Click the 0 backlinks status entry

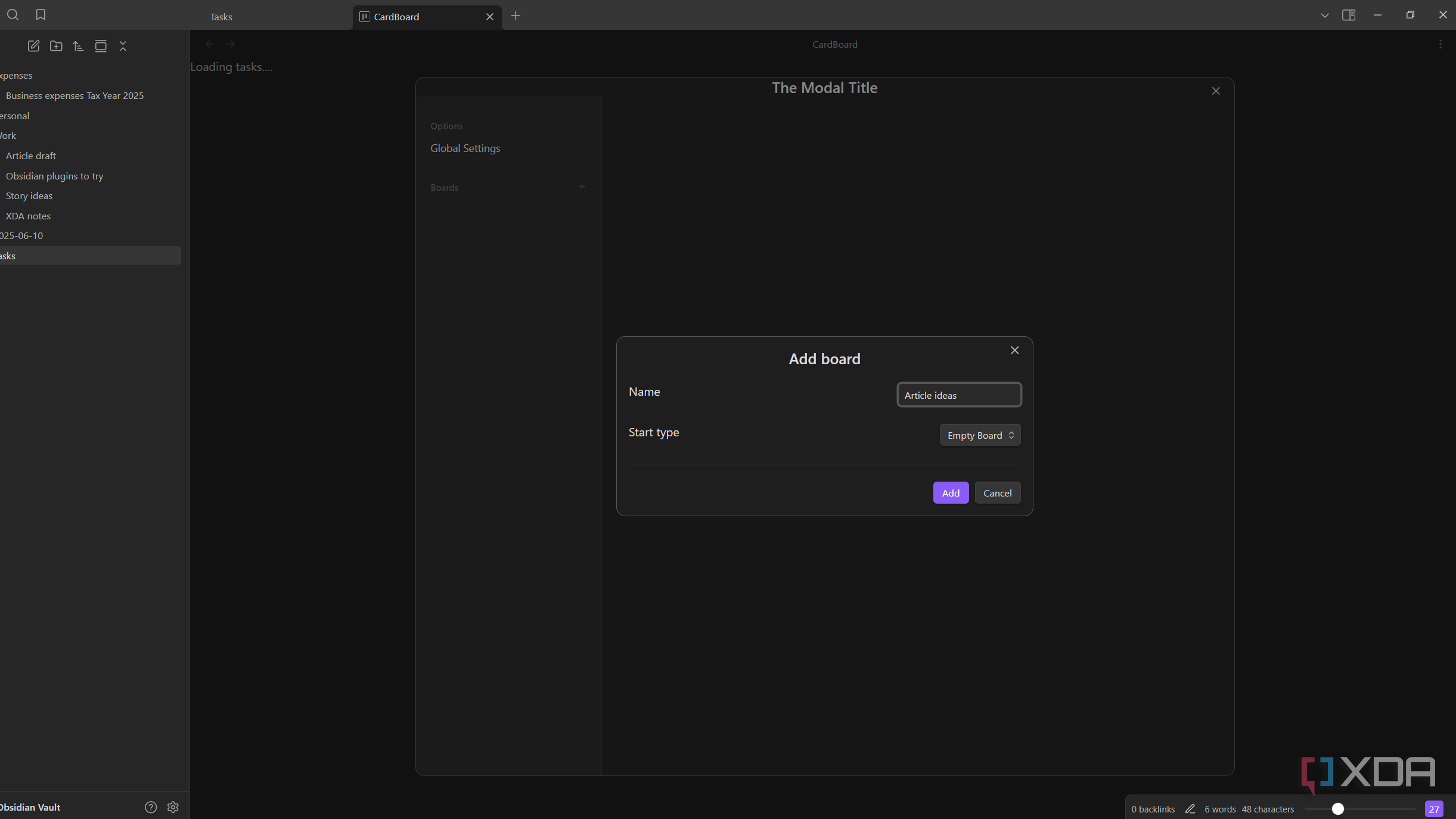[1153, 809]
